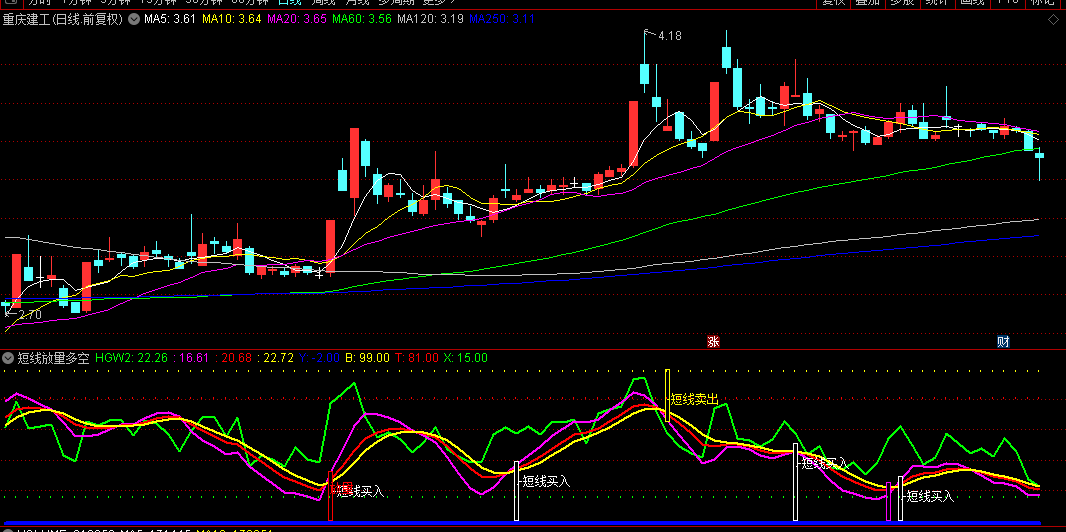Click the MA120: 3.19 label
Viewport: 1066px width, 532px height.
(430, 20)
